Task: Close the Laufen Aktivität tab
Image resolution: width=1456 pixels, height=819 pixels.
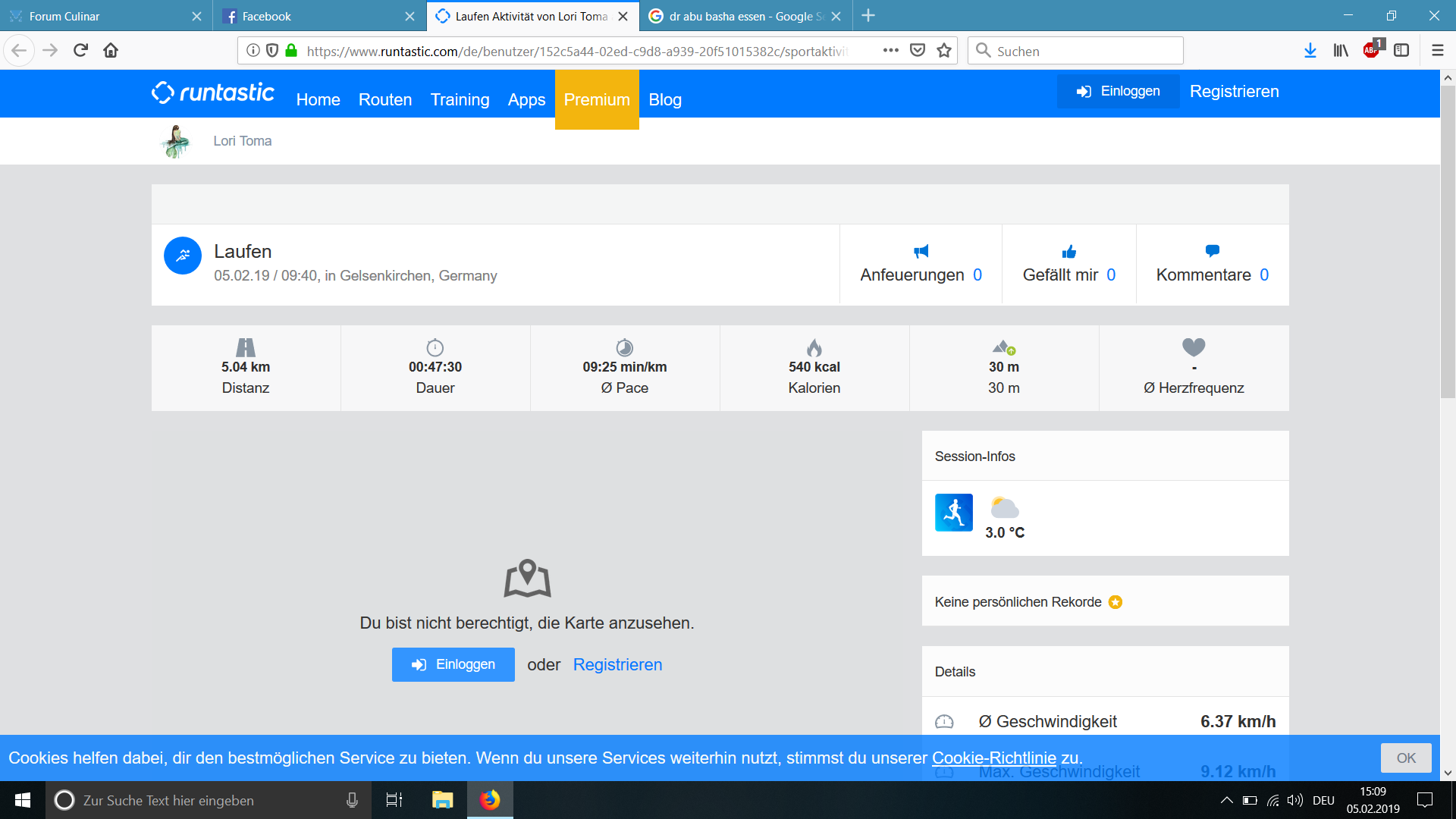Action: click(x=623, y=16)
